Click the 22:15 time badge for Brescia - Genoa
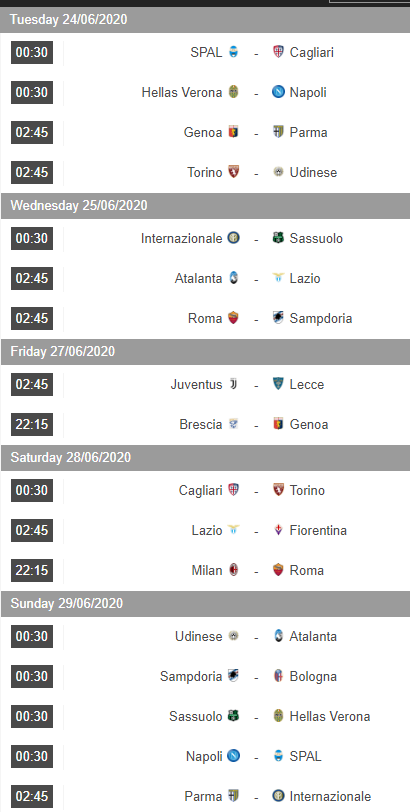The image size is (410, 812). coord(32,424)
